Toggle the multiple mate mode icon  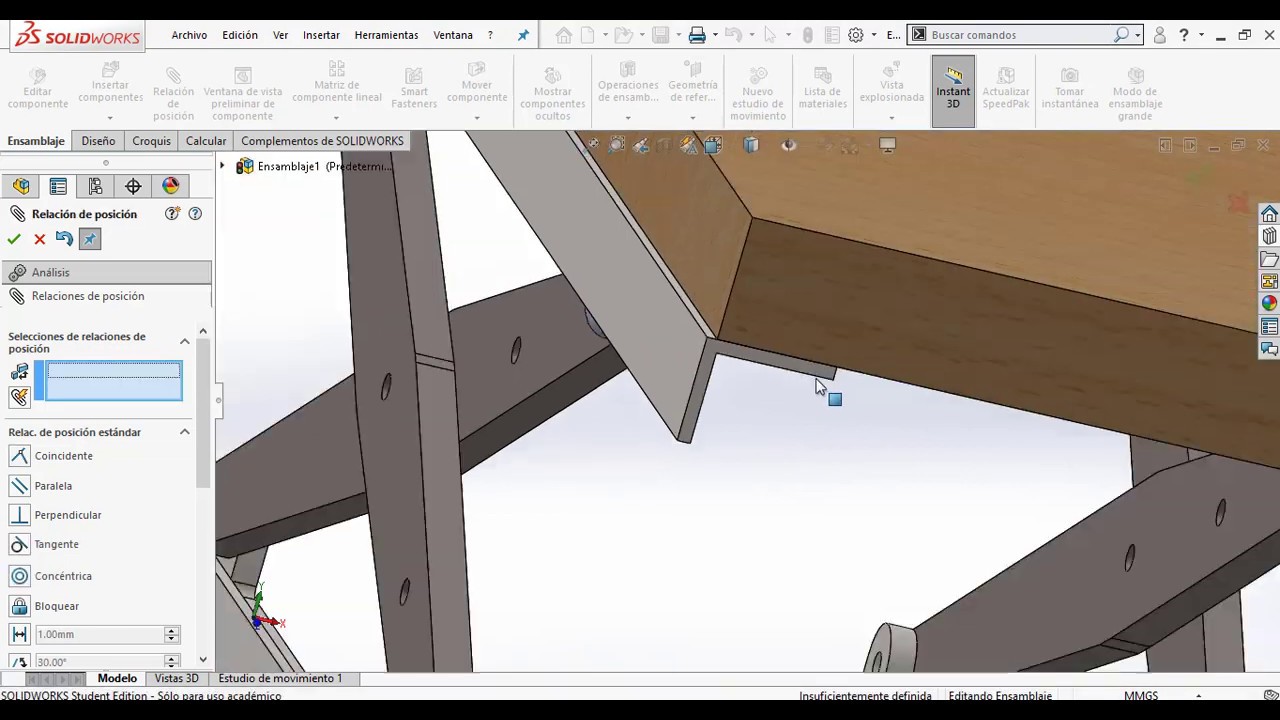[19, 397]
